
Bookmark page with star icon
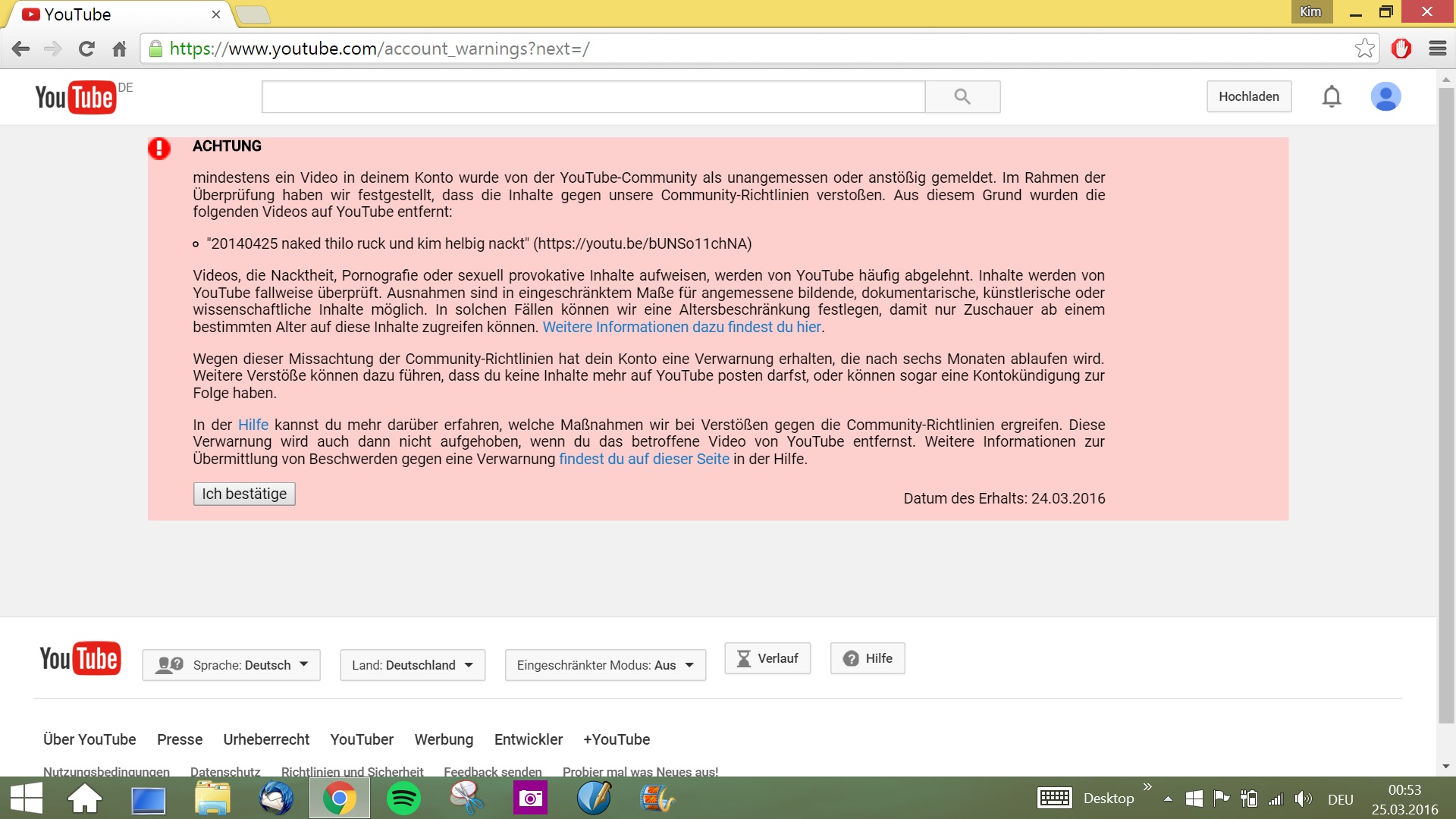click(1364, 49)
